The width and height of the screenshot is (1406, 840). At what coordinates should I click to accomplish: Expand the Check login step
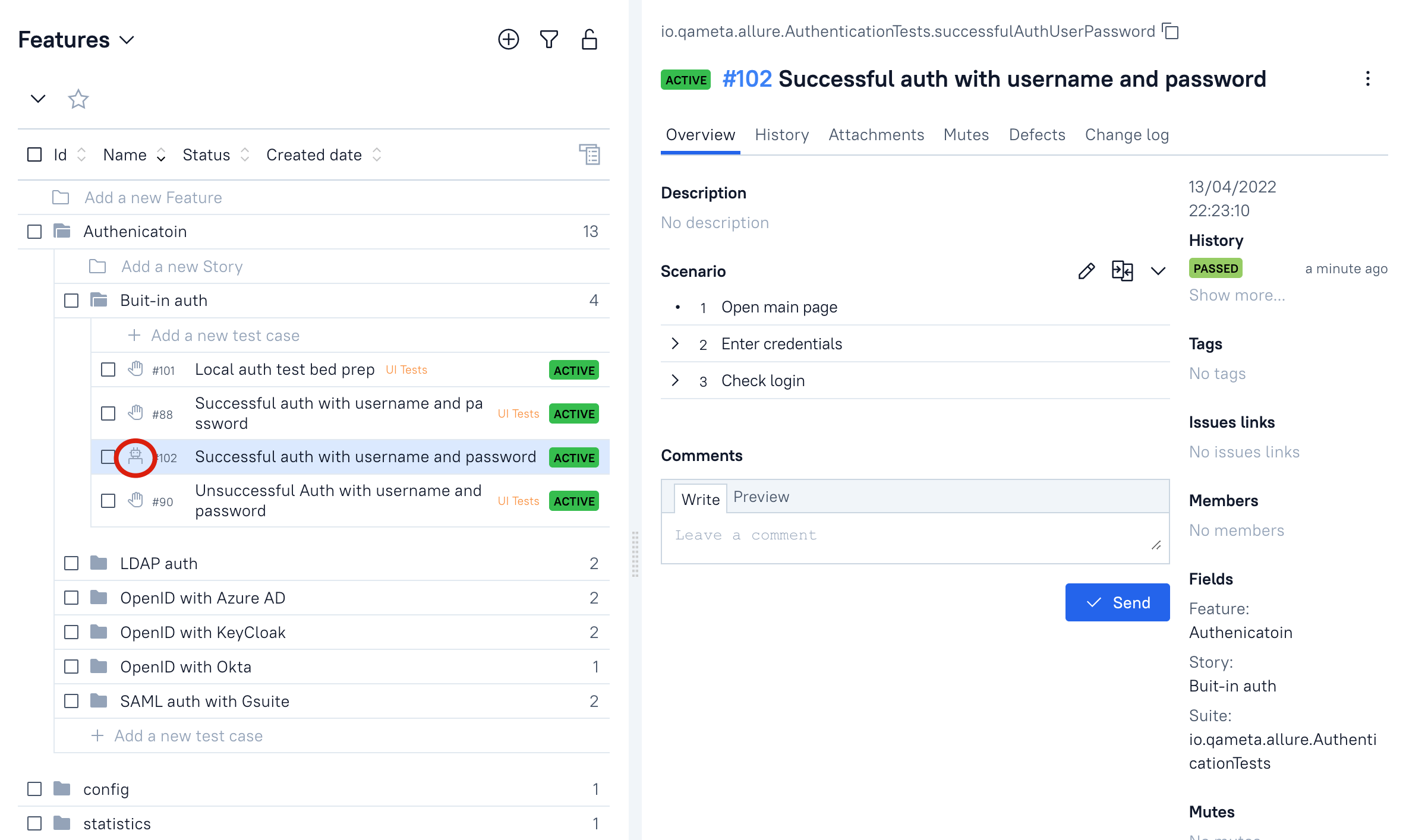click(675, 381)
